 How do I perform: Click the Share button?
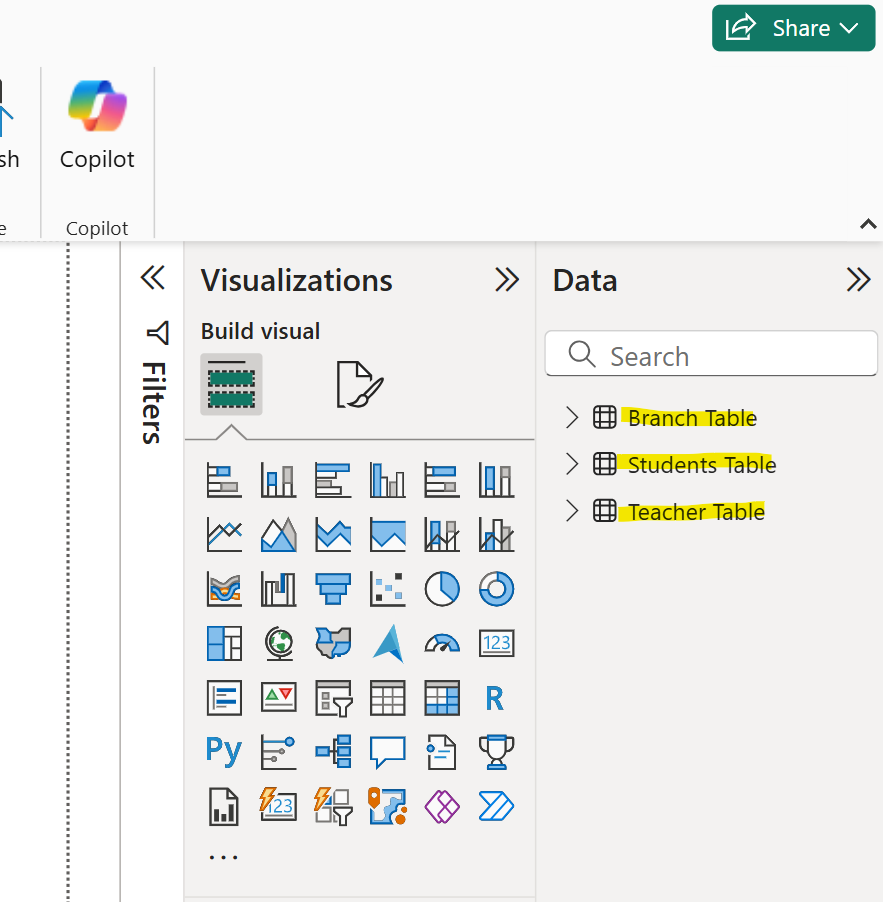click(x=793, y=28)
